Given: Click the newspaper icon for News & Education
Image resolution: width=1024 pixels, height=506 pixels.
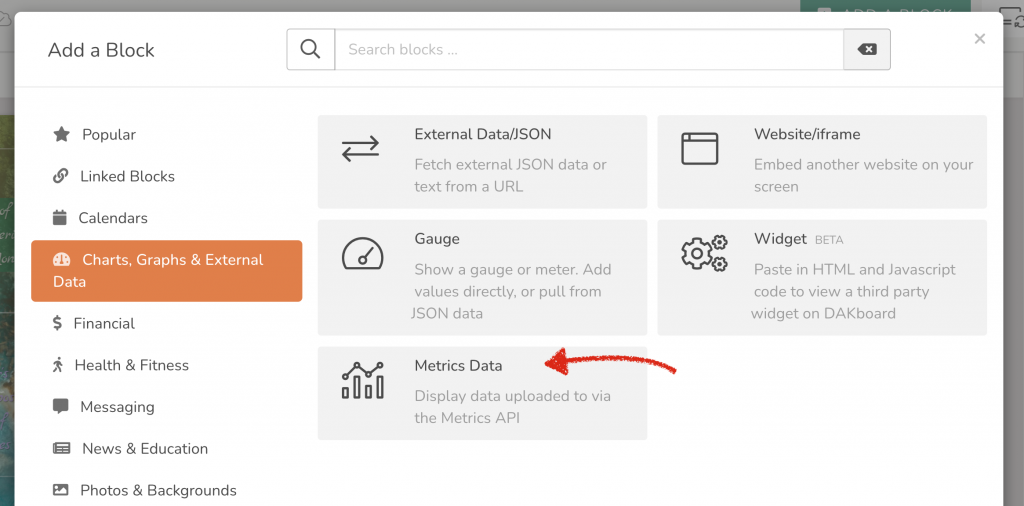Looking at the screenshot, I should [x=61, y=449].
